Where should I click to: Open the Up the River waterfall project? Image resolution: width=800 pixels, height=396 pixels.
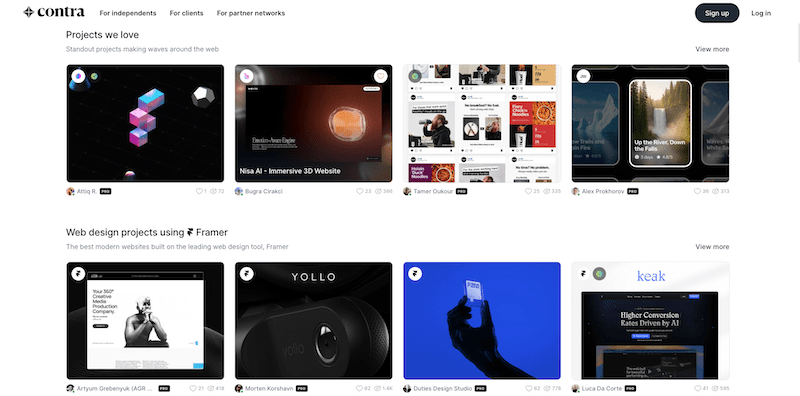click(x=651, y=123)
